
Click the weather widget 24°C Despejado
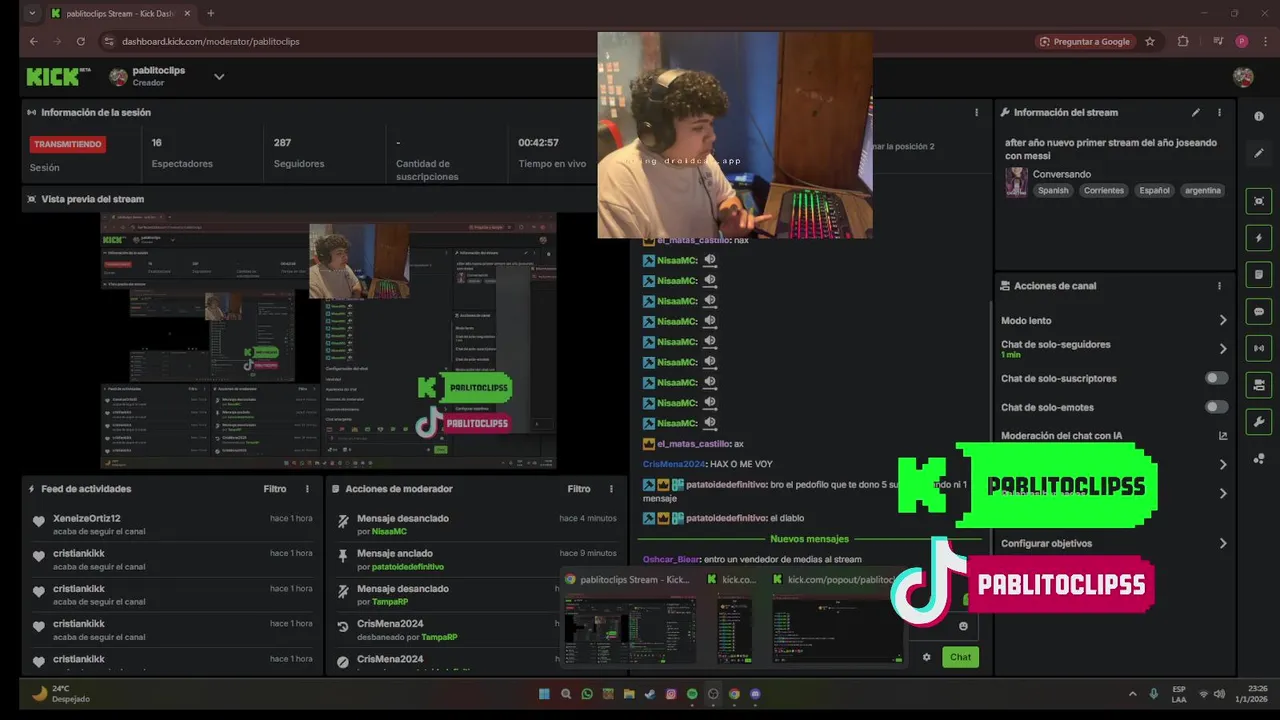62,693
